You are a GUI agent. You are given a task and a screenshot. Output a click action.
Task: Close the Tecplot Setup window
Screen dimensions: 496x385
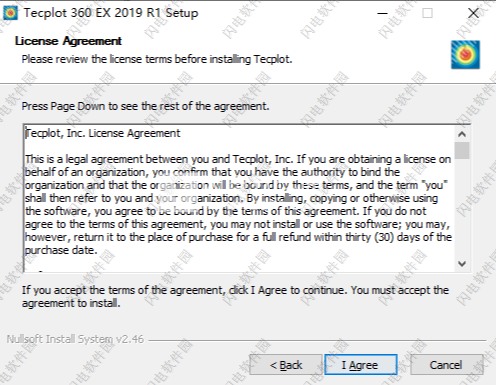473,13
